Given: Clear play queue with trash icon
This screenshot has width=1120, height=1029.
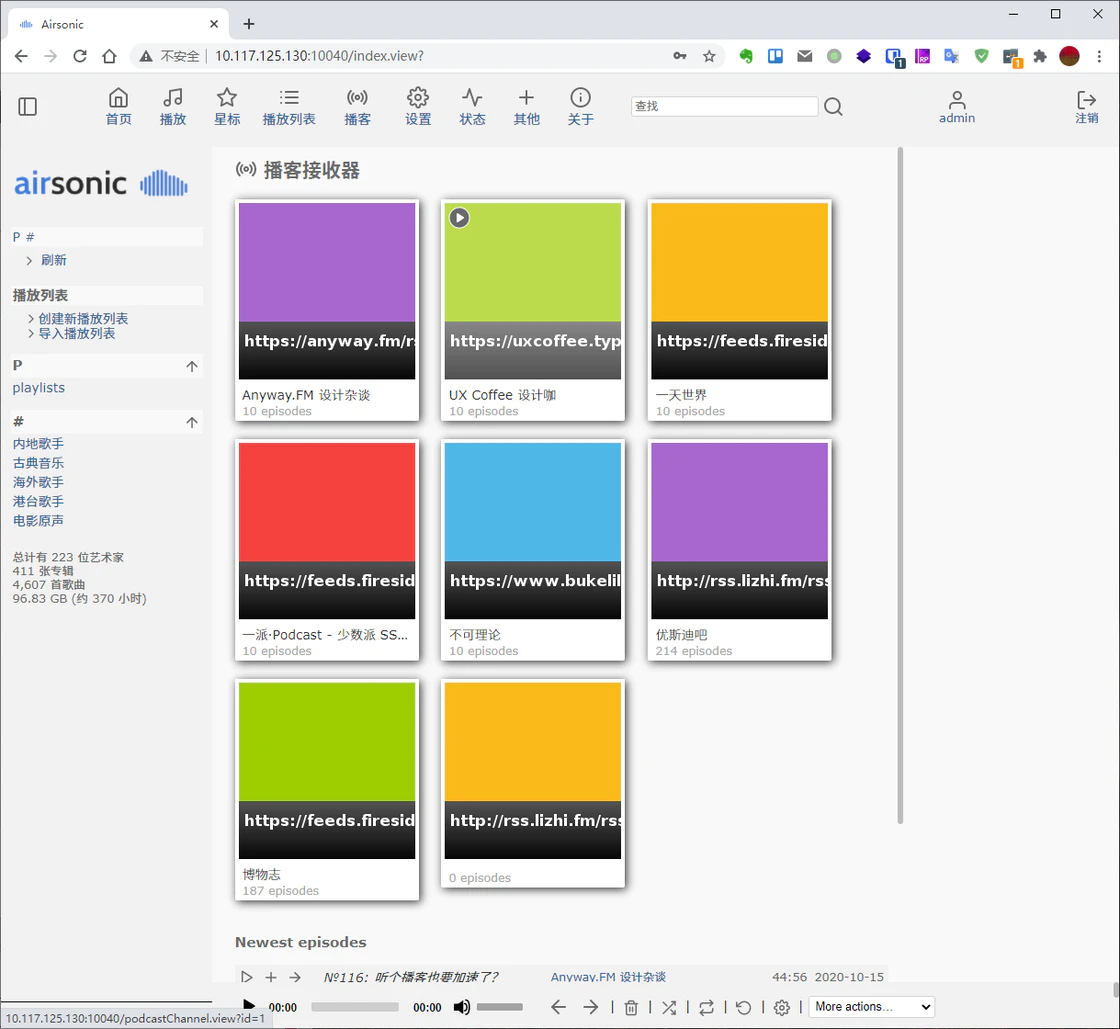Looking at the screenshot, I should 631,1007.
